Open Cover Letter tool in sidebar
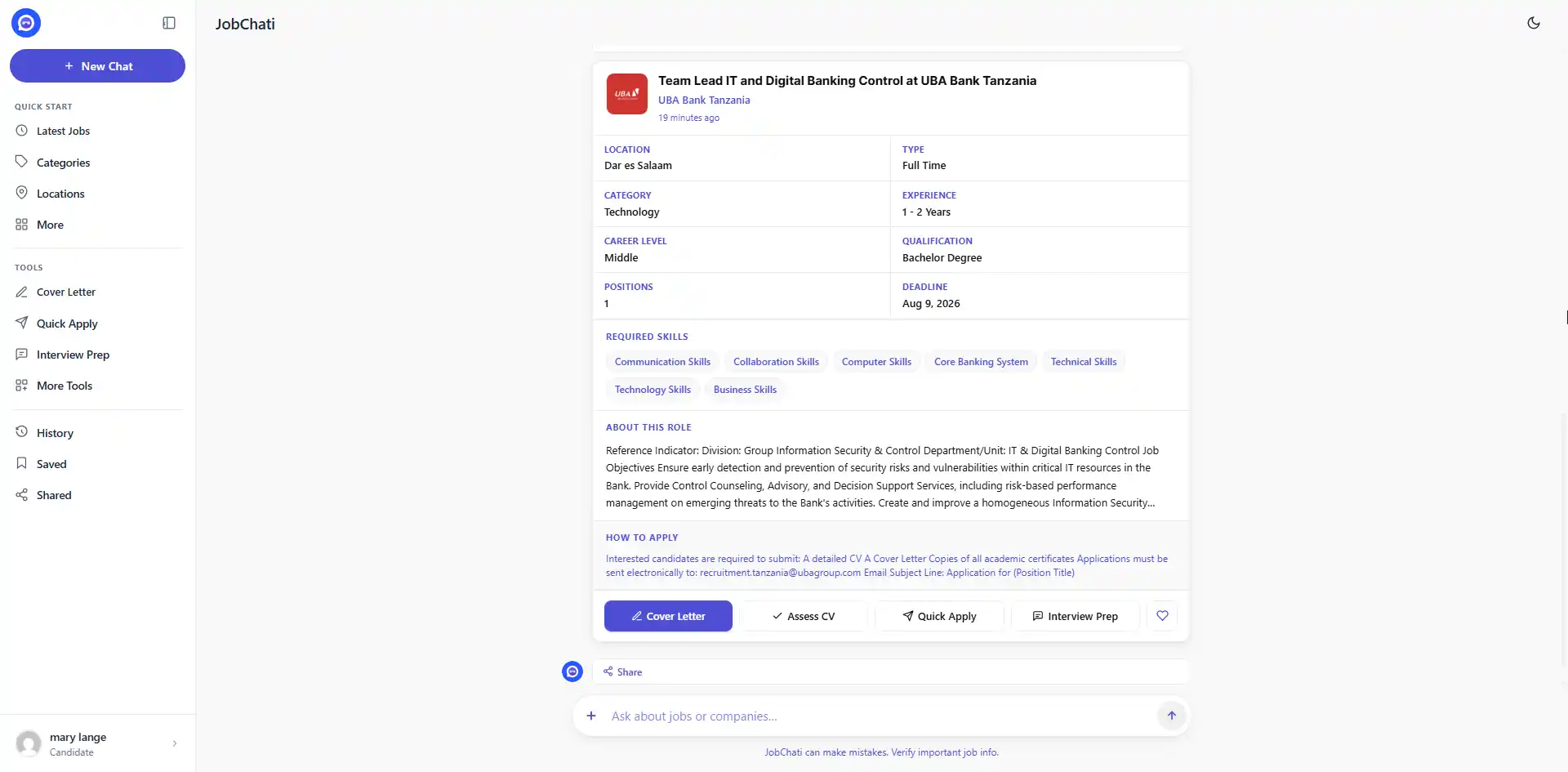The height and width of the screenshot is (772, 1568). (x=97, y=292)
